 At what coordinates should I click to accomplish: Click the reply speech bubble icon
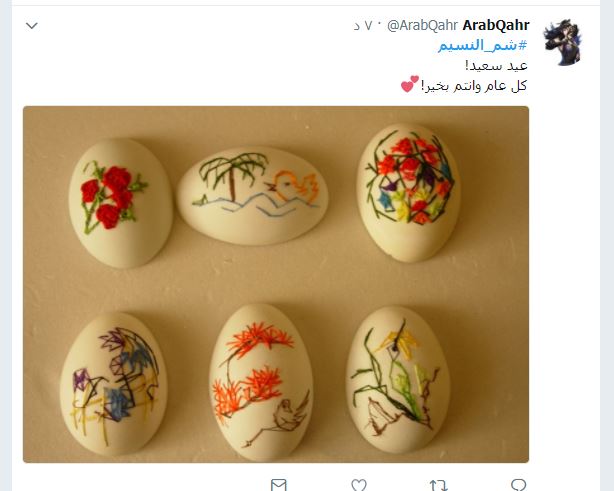[518, 485]
